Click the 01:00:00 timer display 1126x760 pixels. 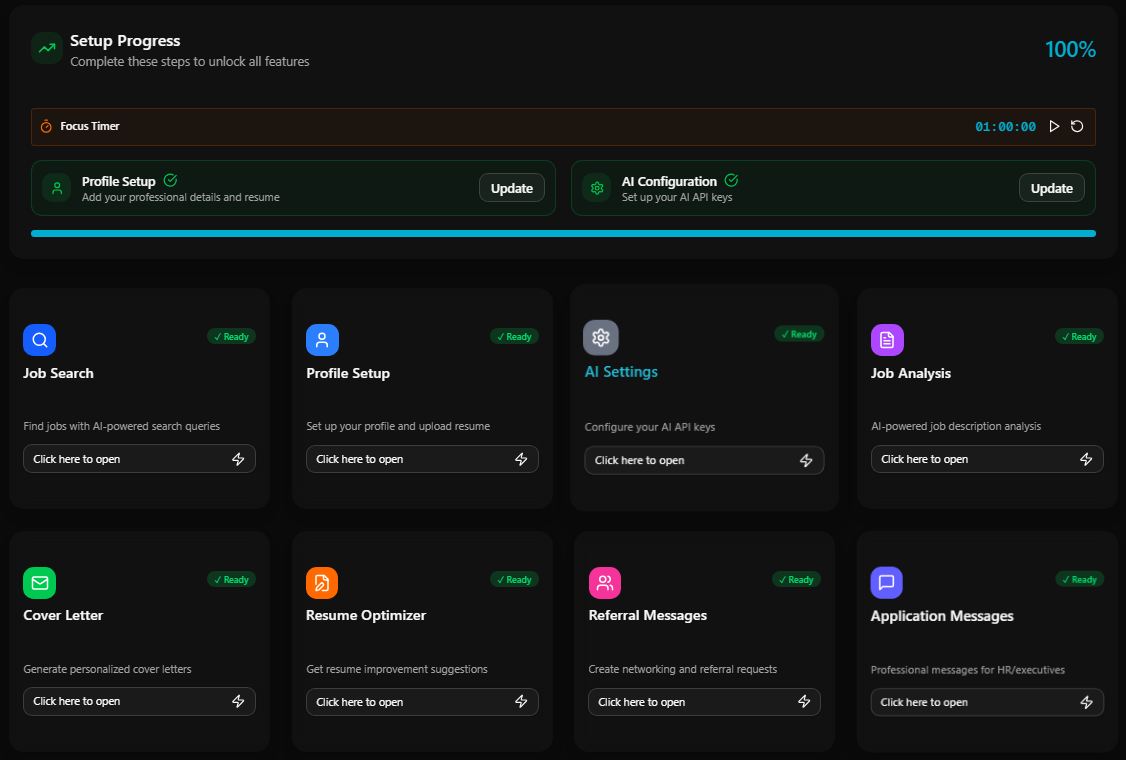coord(1005,126)
